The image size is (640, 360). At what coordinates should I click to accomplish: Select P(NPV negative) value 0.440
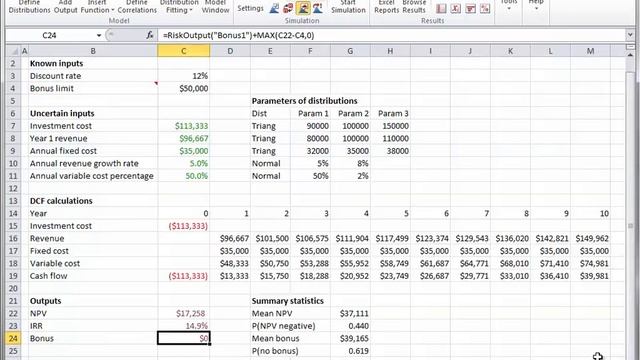coord(350,326)
